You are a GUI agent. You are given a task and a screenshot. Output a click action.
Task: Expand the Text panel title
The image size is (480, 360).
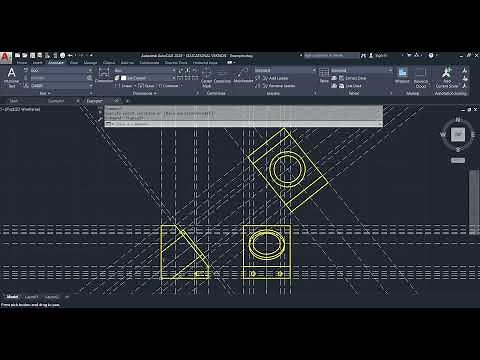(x=45, y=93)
